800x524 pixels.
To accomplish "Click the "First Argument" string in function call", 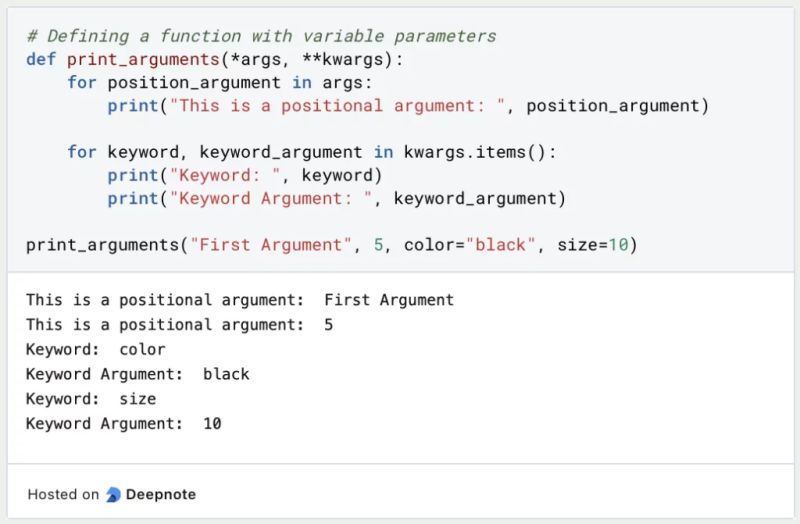I will pos(265,245).
